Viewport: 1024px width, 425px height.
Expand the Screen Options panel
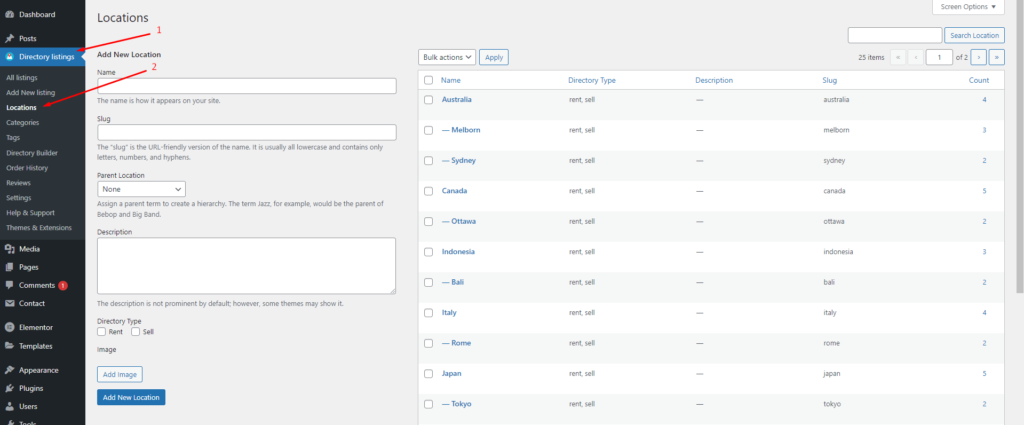[x=968, y=7]
